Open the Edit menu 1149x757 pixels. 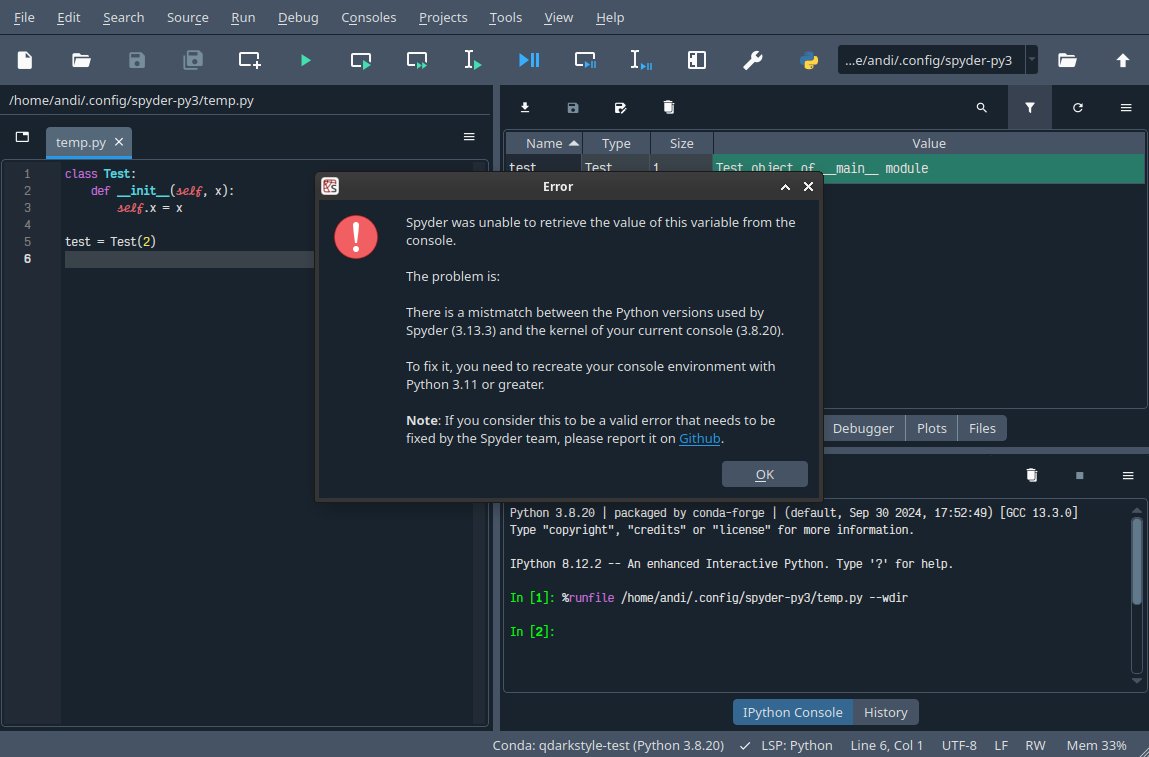tap(69, 18)
